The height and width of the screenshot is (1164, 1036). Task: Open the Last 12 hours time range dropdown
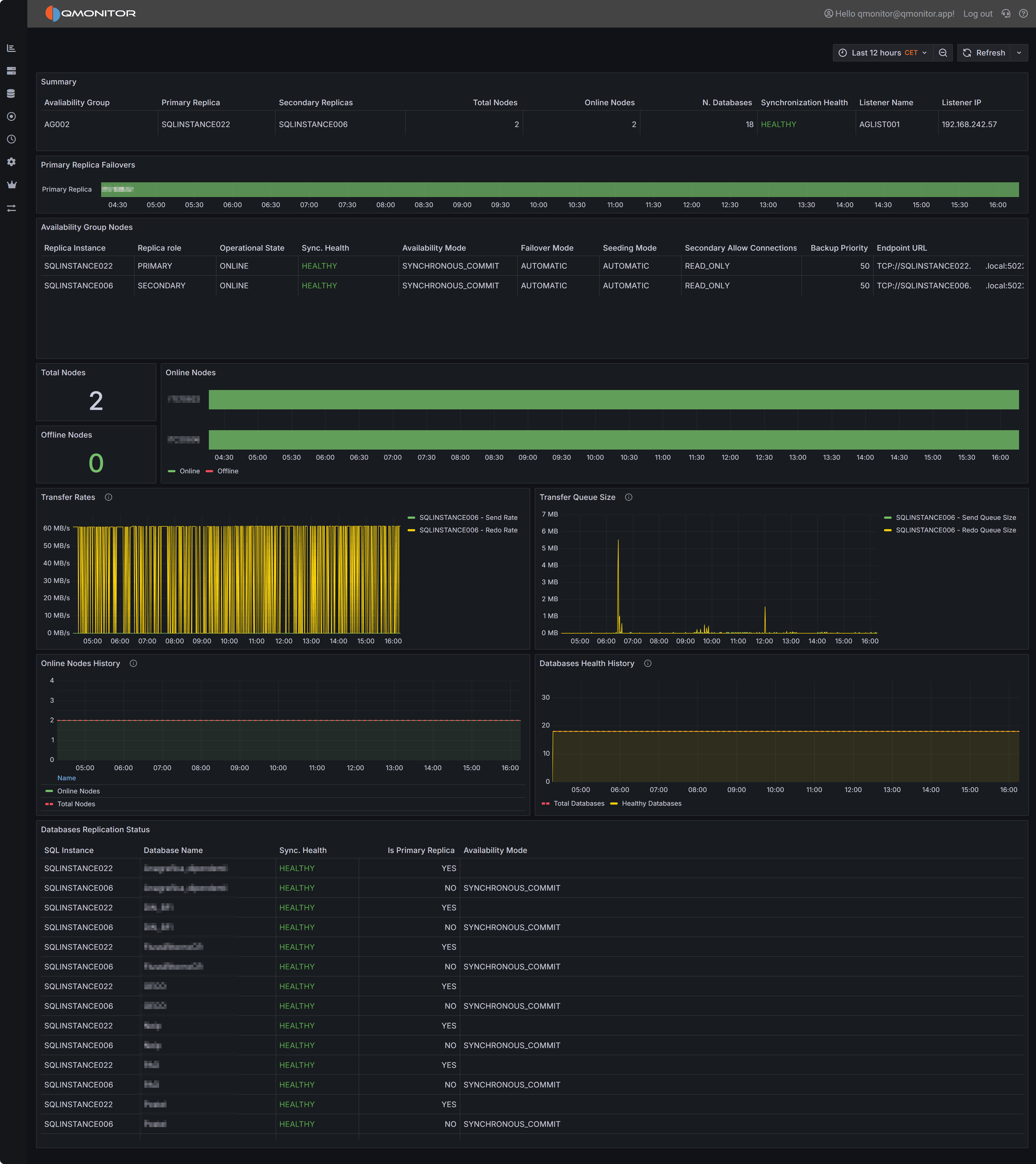pyautogui.click(x=882, y=52)
